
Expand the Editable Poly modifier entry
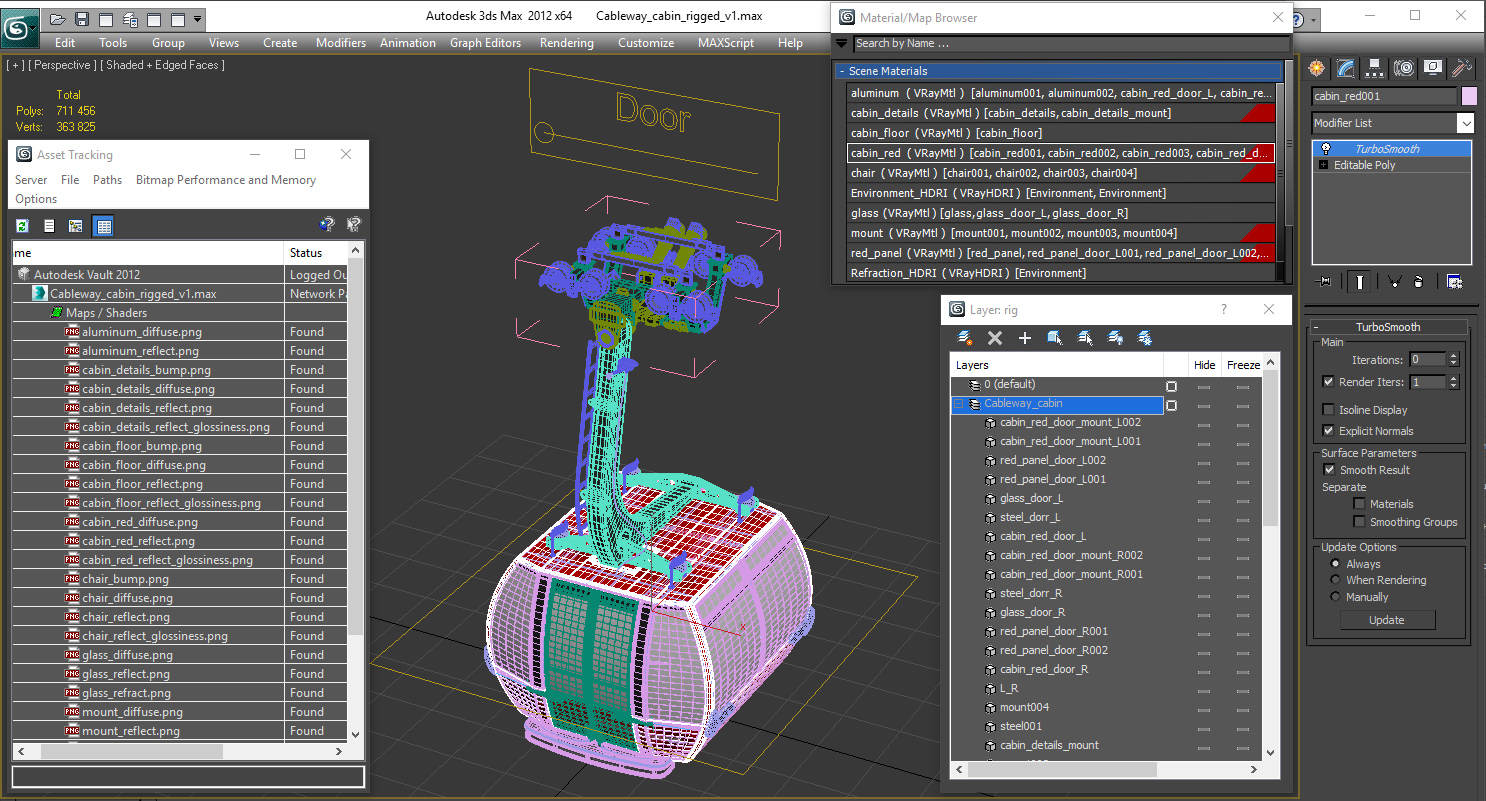[x=1324, y=165]
